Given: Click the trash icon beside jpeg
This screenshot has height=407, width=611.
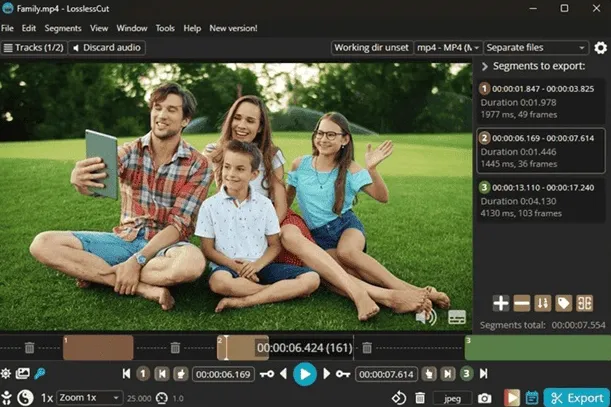Looking at the screenshot, I should click(420, 398).
